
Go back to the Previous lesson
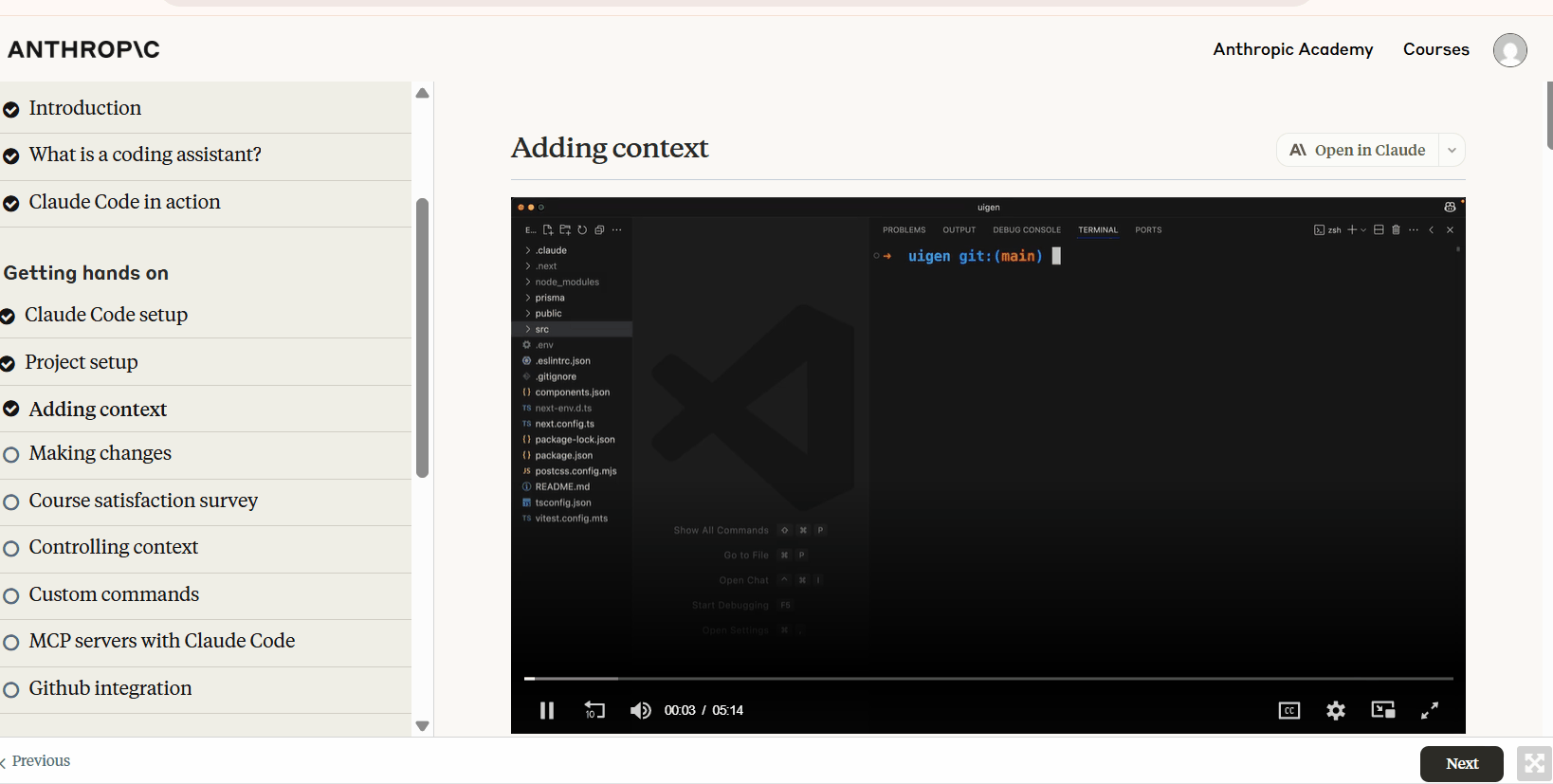click(36, 761)
